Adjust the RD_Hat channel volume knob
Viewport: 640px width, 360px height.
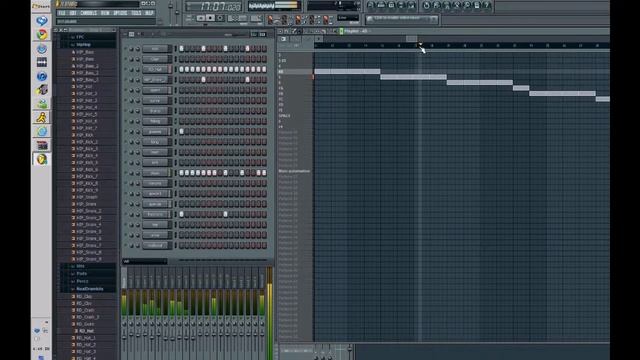coord(138,70)
